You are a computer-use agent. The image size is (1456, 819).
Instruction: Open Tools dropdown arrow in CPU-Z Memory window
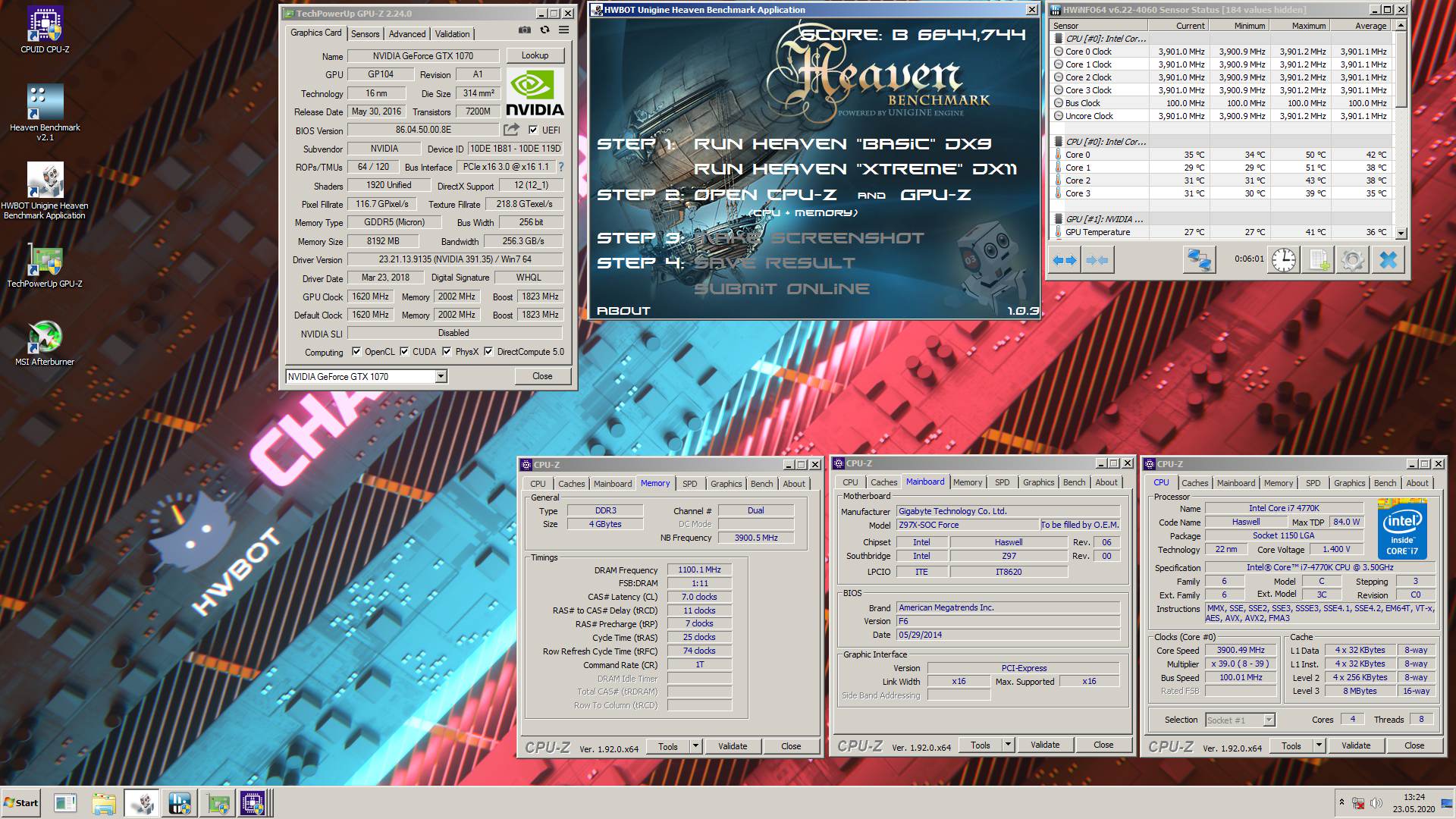click(695, 746)
